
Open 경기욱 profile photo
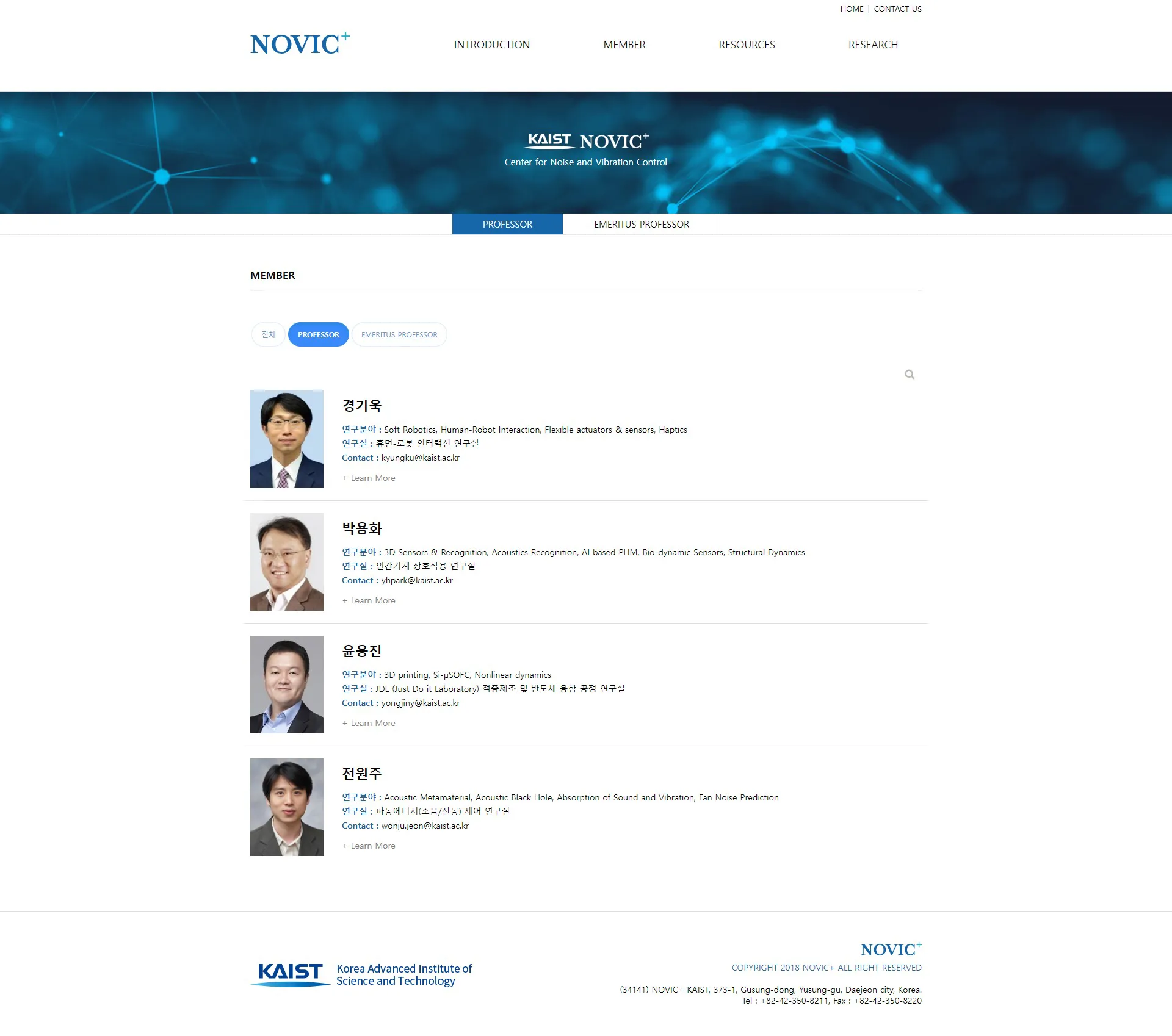coord(287,439)
